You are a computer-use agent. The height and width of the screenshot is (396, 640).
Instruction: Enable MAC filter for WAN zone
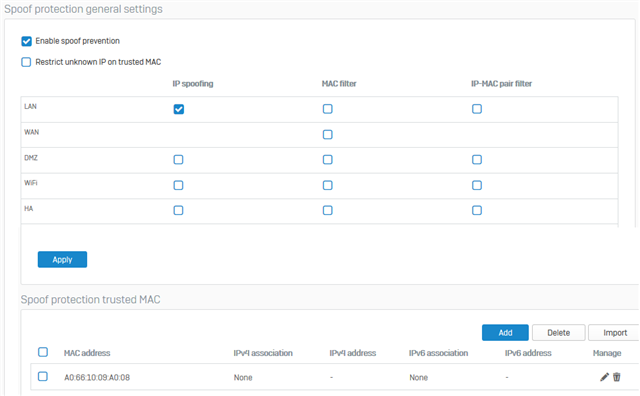[328, 134]
